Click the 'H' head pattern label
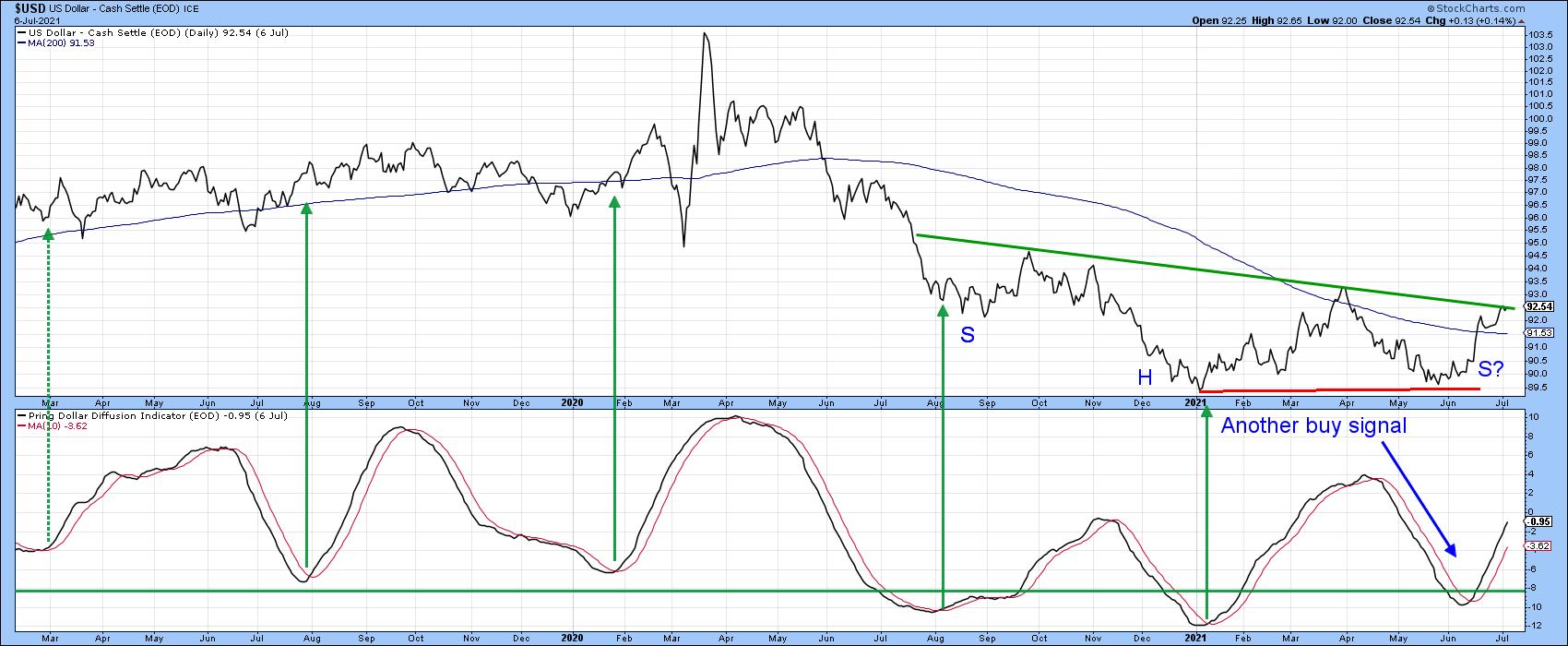This screenshot has height=646, width=1568. [x=1145, y=377]
